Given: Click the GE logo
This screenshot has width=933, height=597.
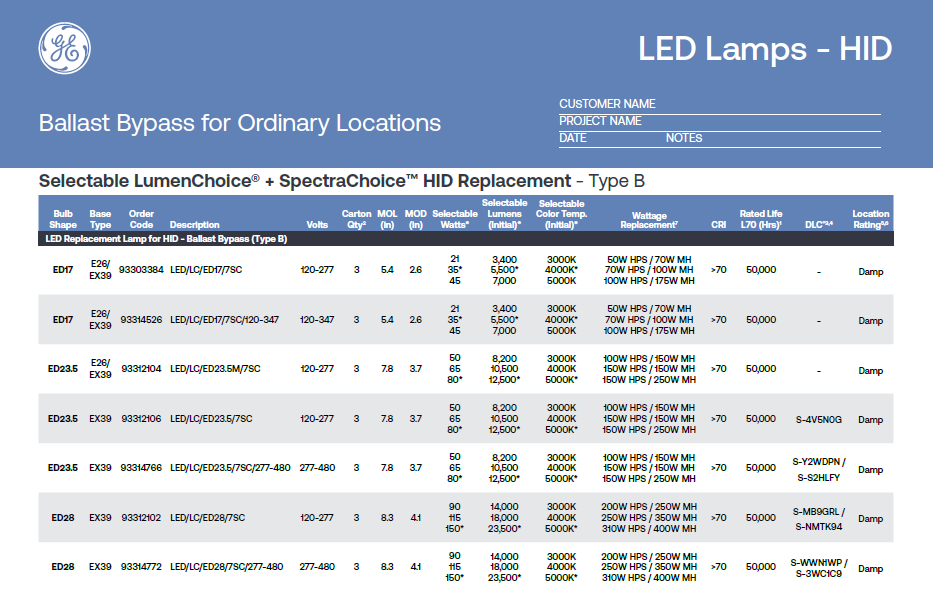Looking at the screenshot, I should [x=65, y=48].
